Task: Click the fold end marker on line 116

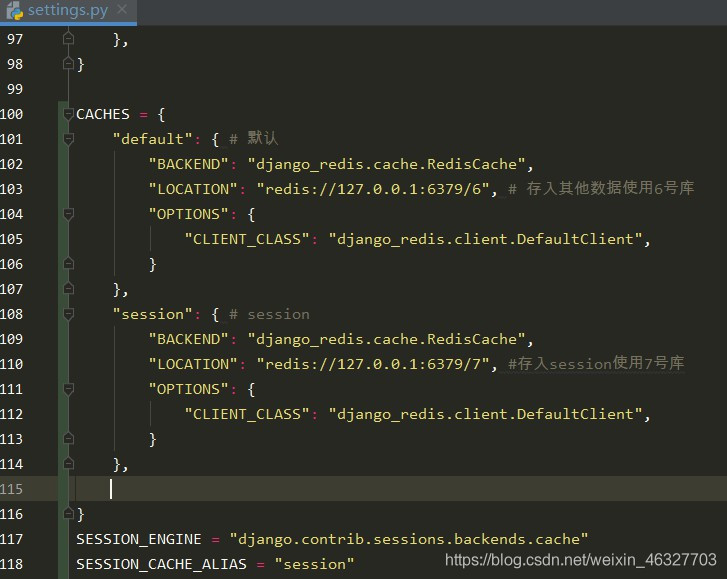Action: click(x=68, y=514)
